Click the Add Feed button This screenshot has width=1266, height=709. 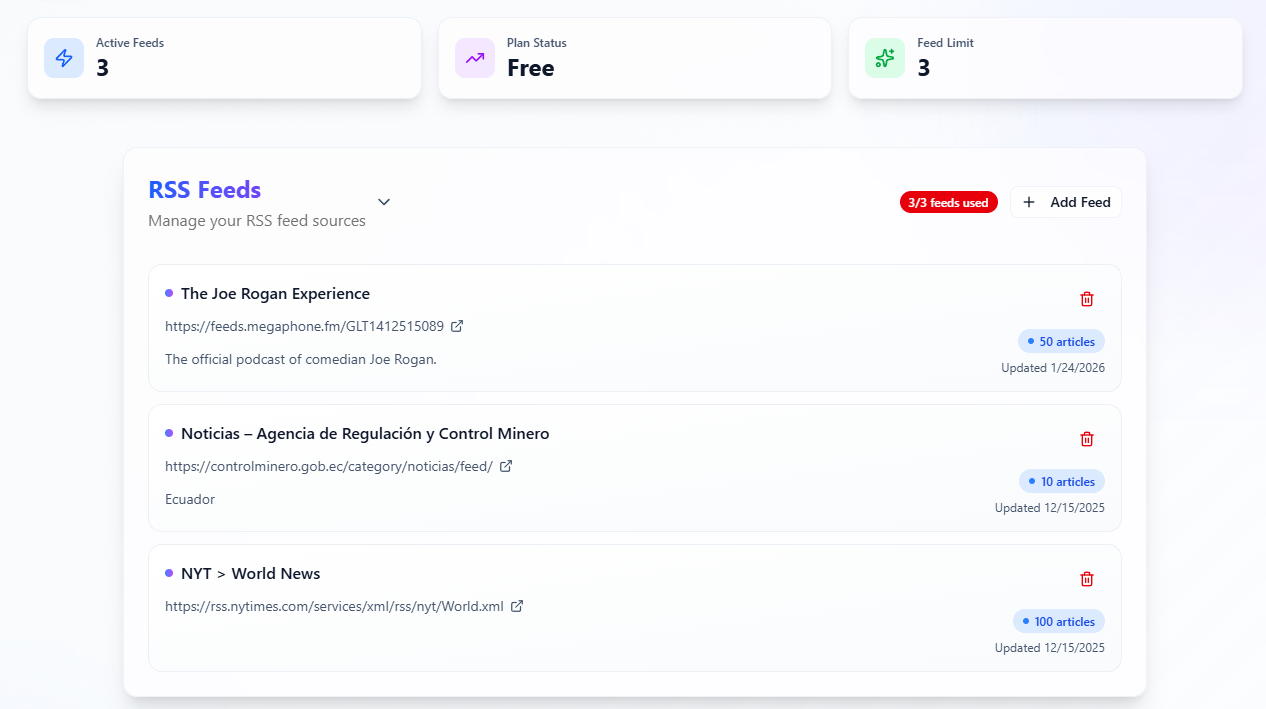tap(1066, 202)
